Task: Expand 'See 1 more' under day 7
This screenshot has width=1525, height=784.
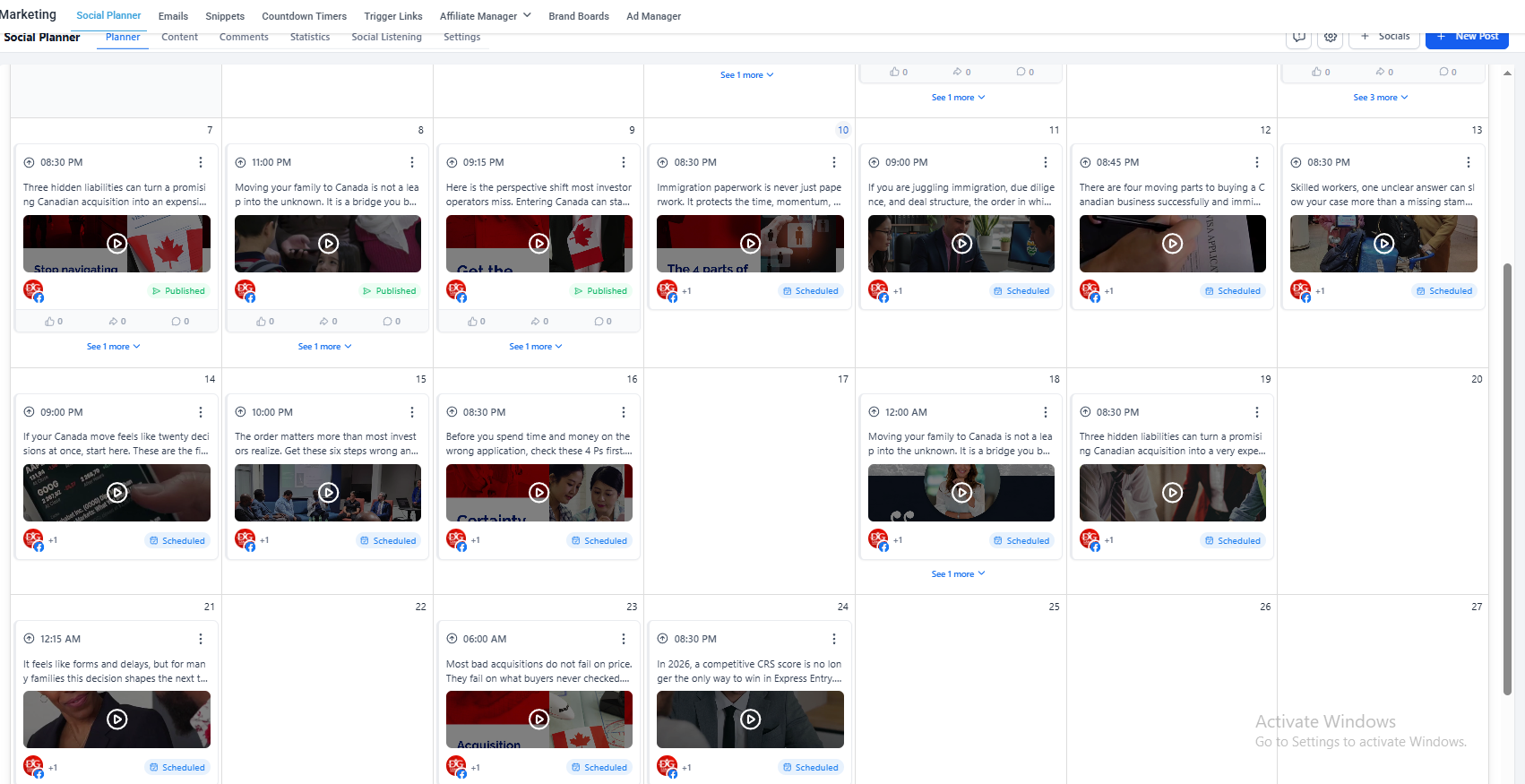Action: 114,347
